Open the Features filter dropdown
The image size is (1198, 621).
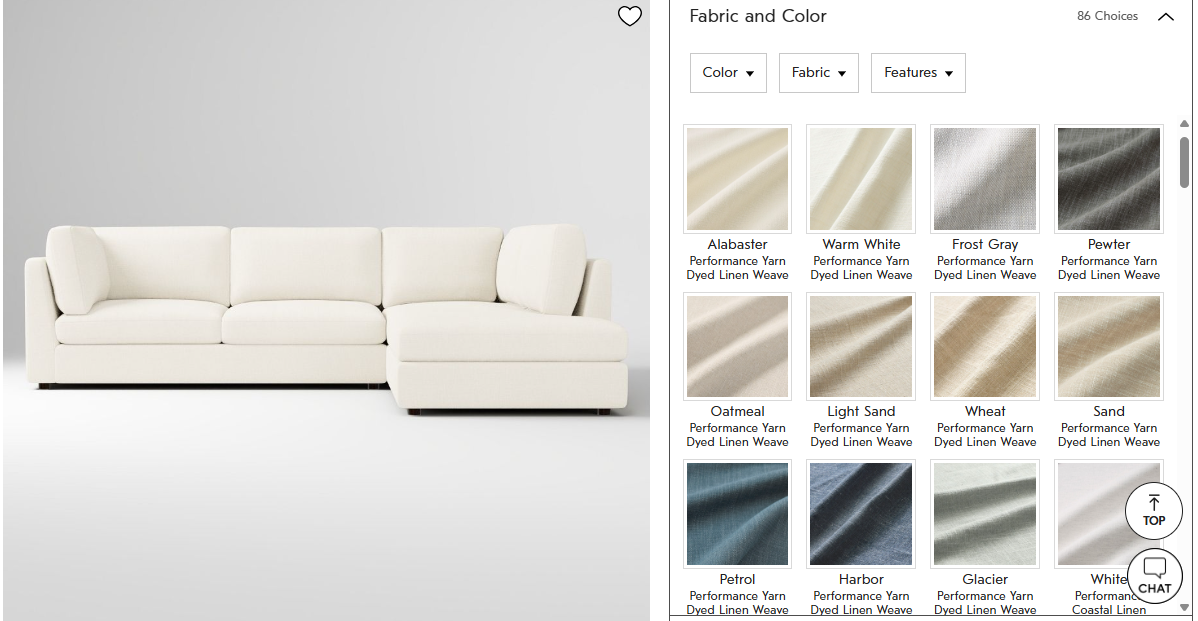pos(918,73)
